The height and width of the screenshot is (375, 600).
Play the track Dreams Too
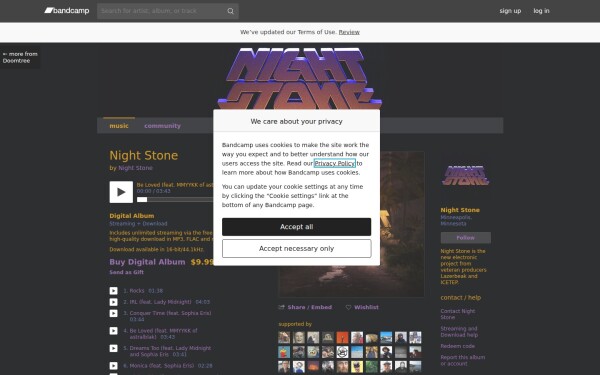(x=114, y=348)
